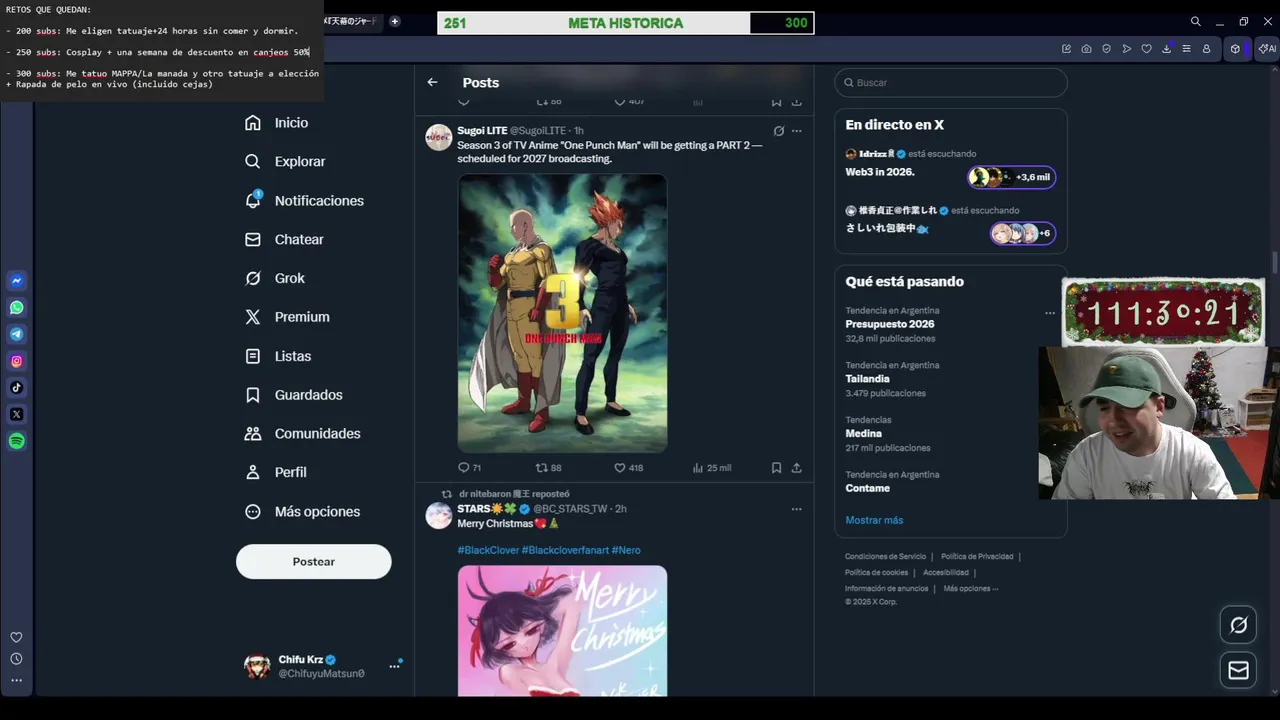Focus the Buscar search field
Viewport: 1280px width, 720px height.
pyautogui.click(x=951, y=82)
